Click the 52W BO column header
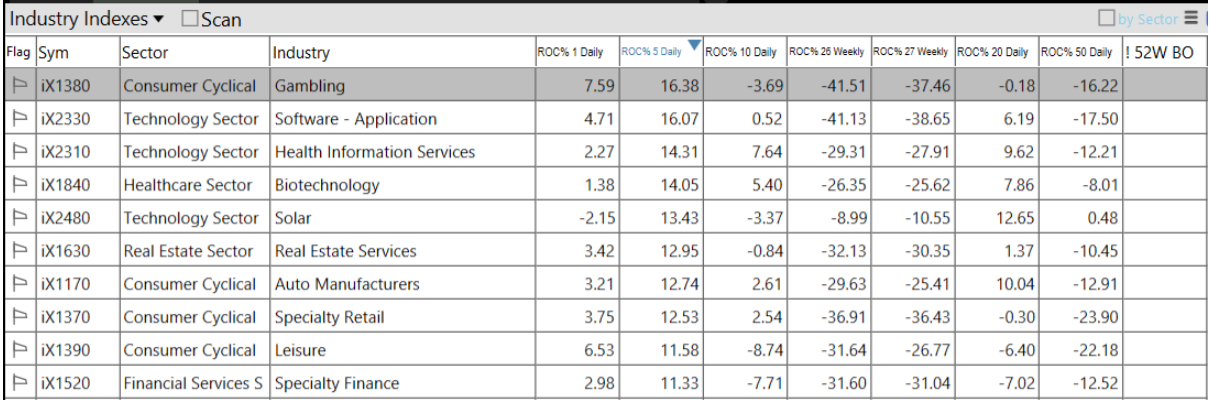 point(1163,53)
